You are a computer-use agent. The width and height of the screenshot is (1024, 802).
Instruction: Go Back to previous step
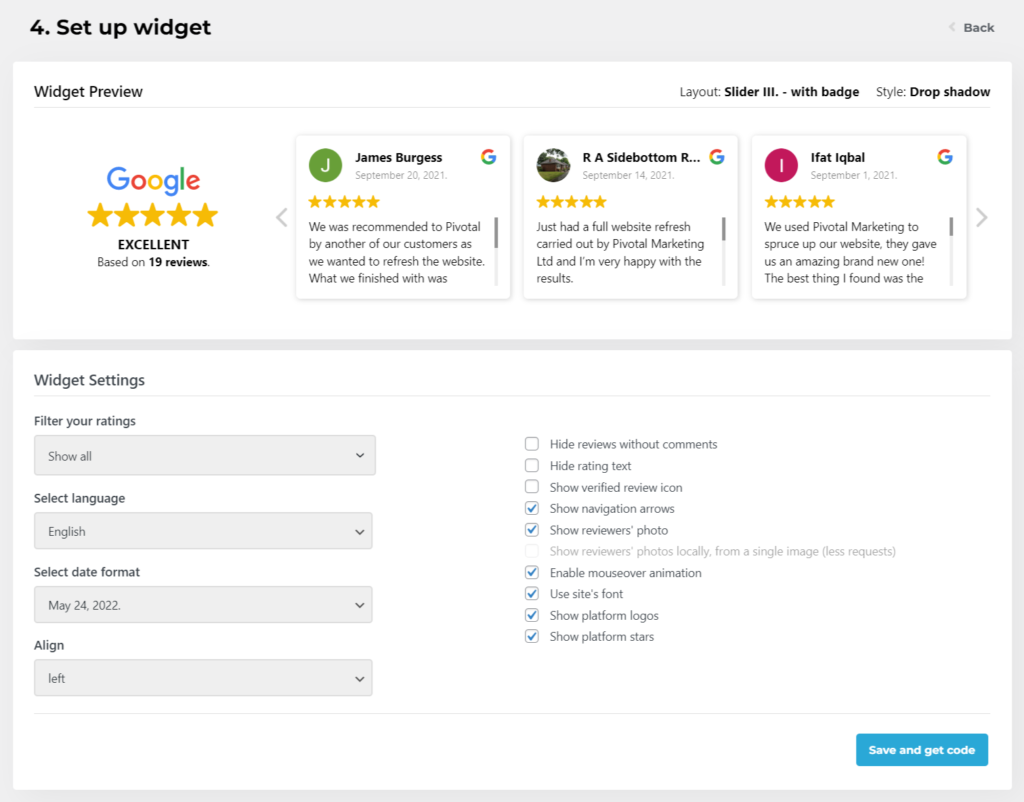pyautogui.click(x=972, y=27)
